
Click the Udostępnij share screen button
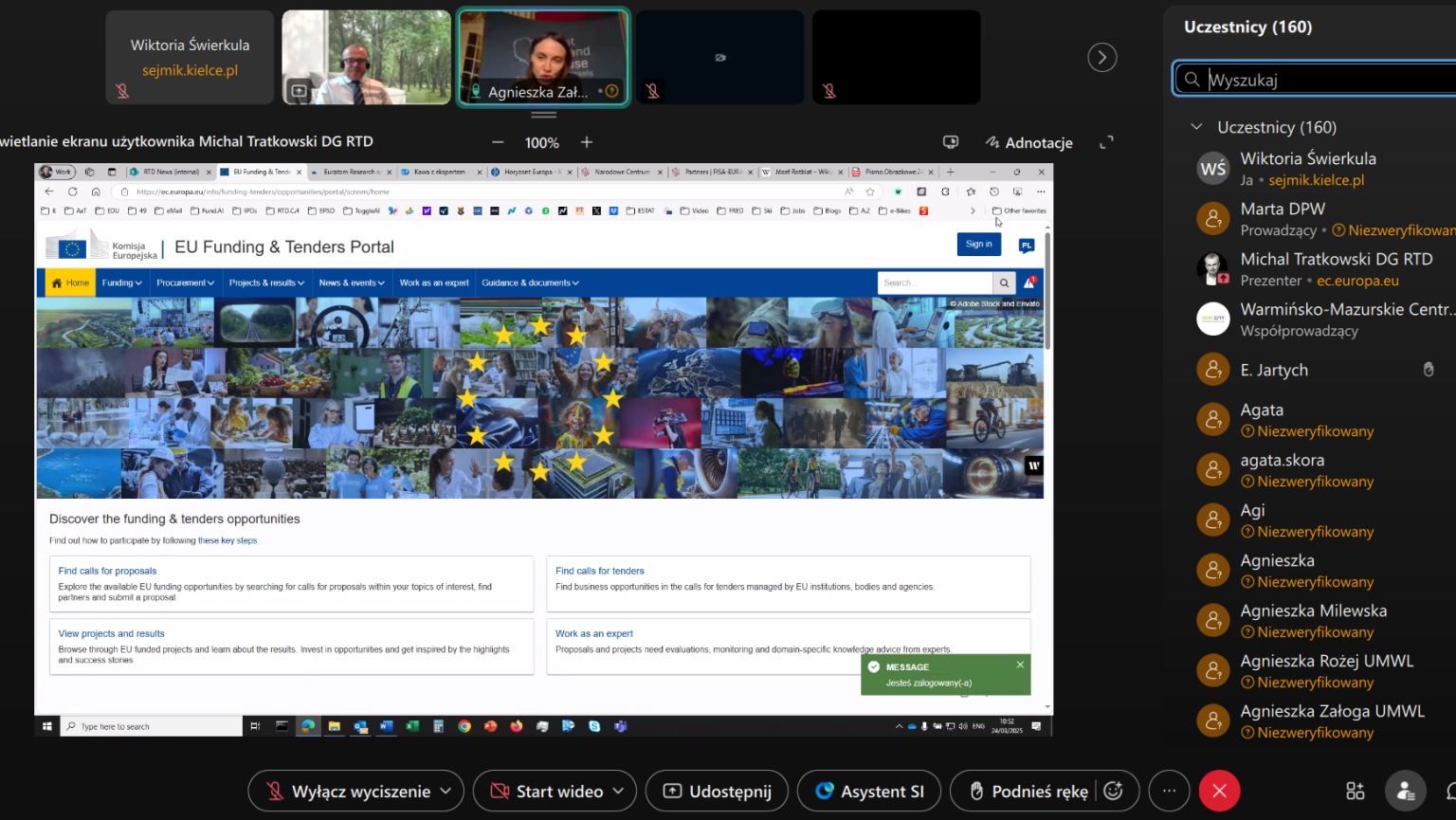[717, 792]
